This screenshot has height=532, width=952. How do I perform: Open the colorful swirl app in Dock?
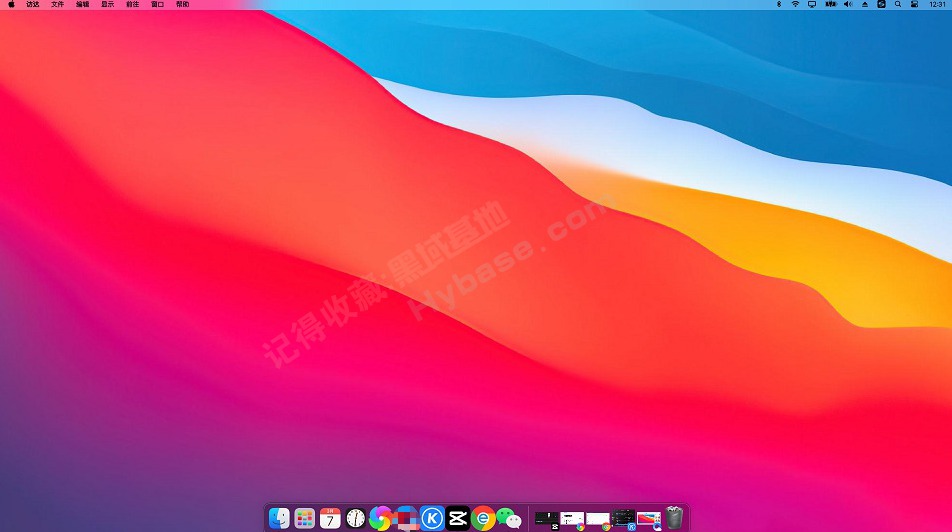click(381, 518)
